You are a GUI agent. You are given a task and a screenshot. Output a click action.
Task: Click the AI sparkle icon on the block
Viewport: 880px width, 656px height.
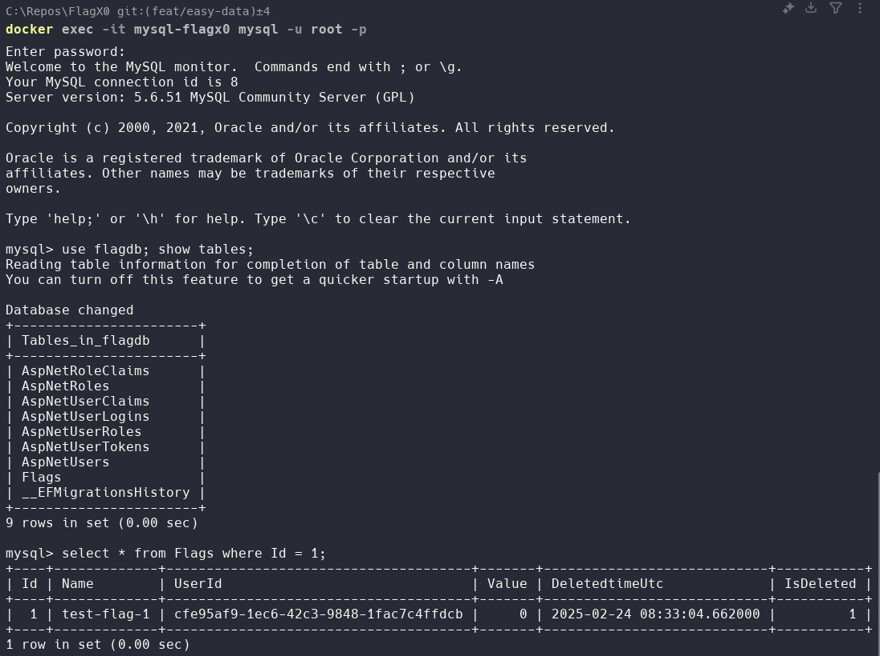[788, 8]
